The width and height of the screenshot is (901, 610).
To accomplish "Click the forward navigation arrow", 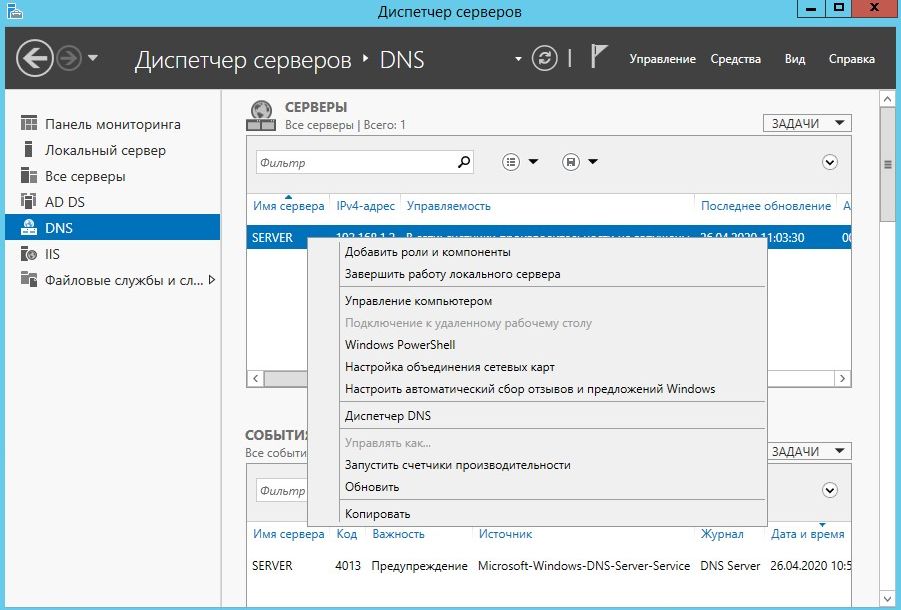I will (x=69, y=58).
